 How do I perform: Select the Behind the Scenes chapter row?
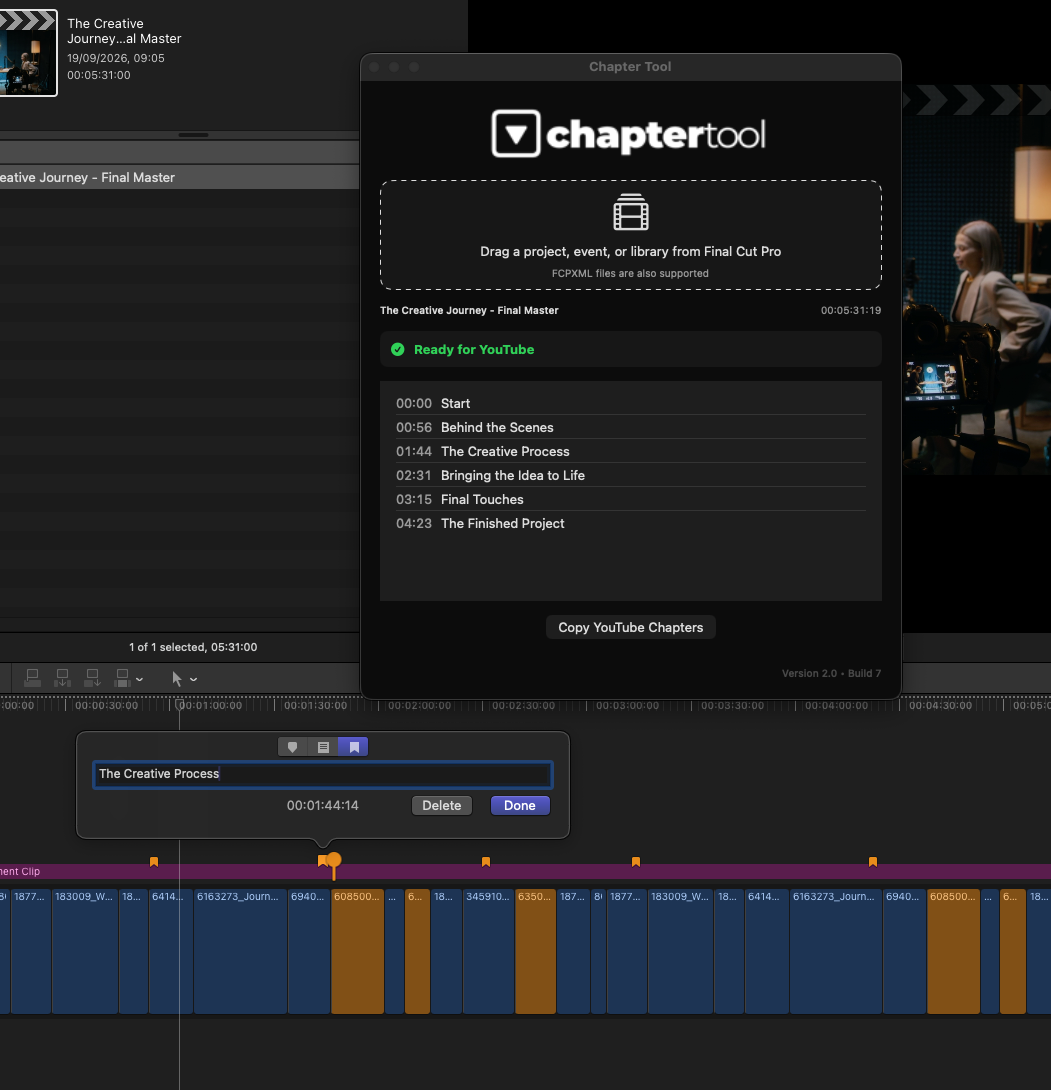point(630,427)
